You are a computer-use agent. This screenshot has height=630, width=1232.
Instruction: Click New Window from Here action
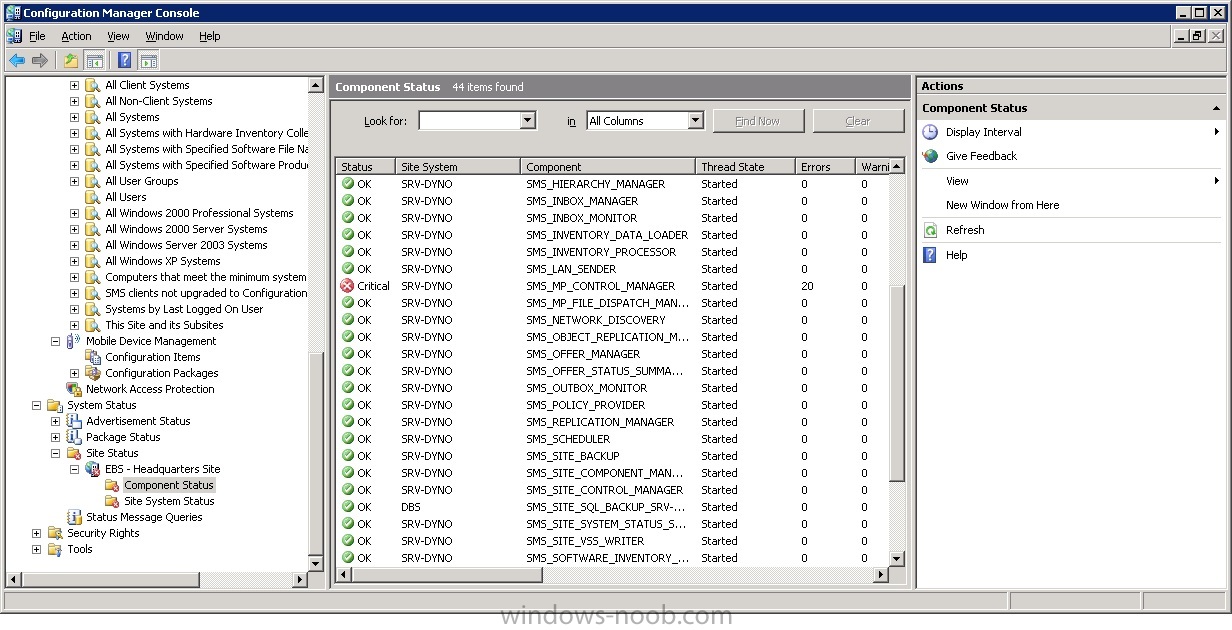point(1002,205)
